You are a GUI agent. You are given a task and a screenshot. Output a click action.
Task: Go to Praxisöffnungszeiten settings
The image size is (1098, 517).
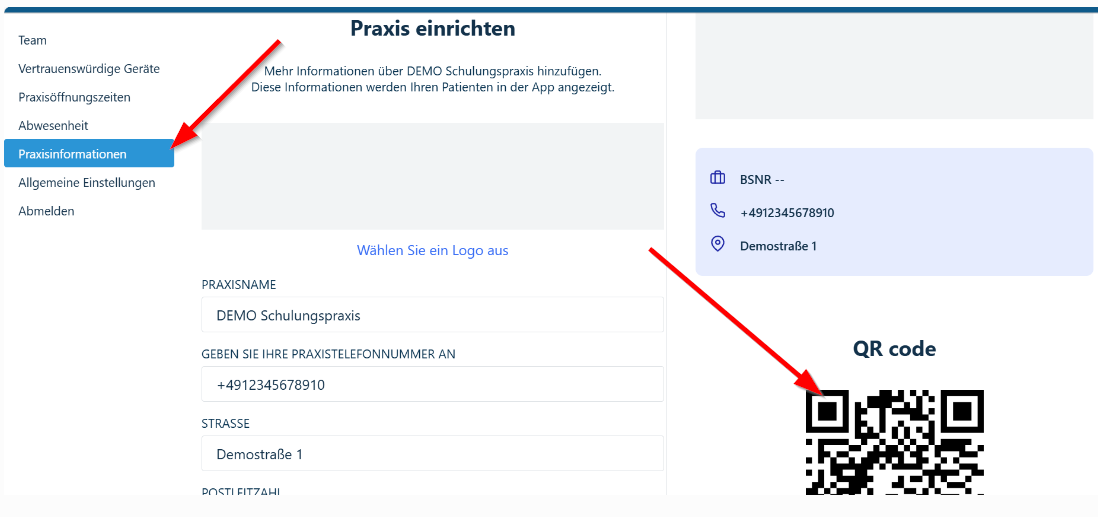[x=74, y=97]
